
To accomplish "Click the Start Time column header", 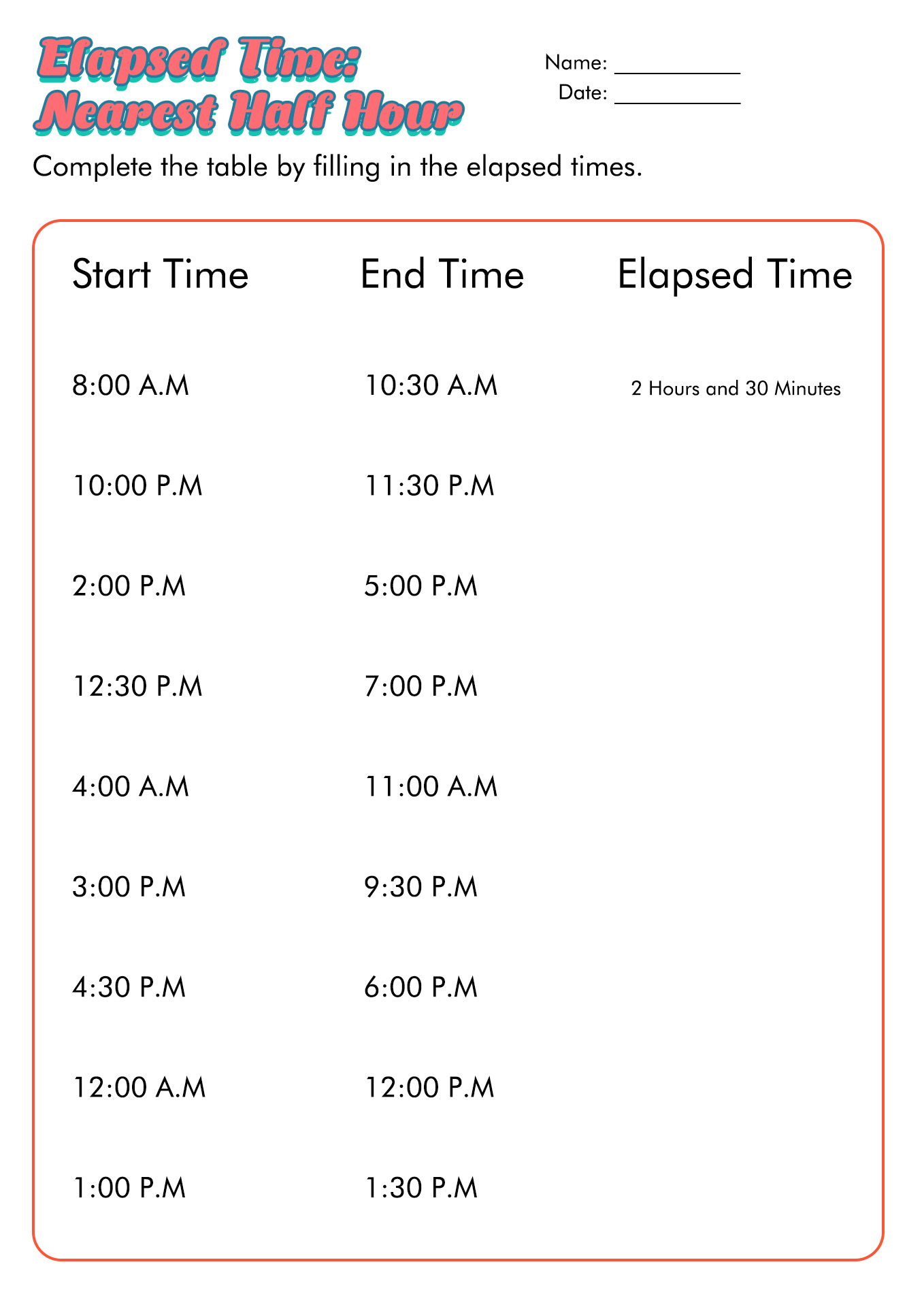I will click(161, 275).
